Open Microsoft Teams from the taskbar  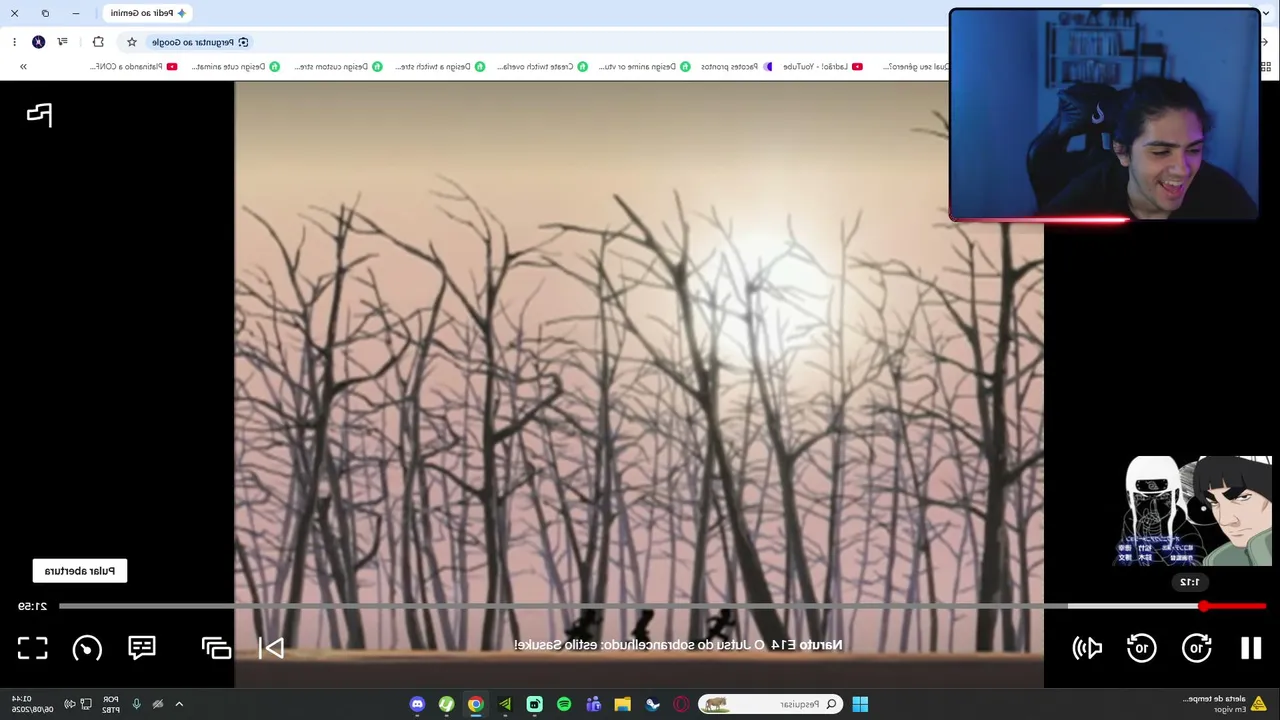click(x=594, y=704)
